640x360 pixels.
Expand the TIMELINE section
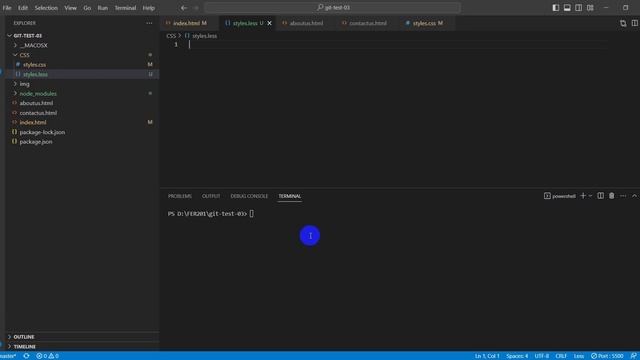point(24,347)
